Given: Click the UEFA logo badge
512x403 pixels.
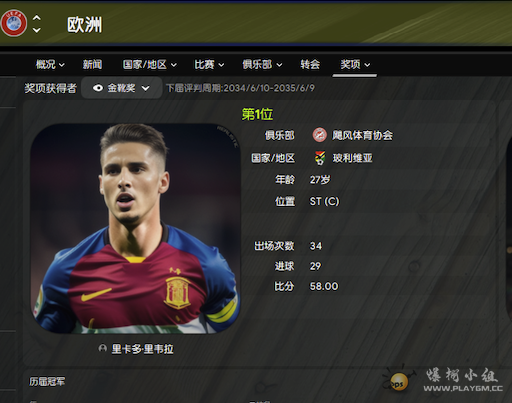Looking at the screenshot, I should (13, 23).
